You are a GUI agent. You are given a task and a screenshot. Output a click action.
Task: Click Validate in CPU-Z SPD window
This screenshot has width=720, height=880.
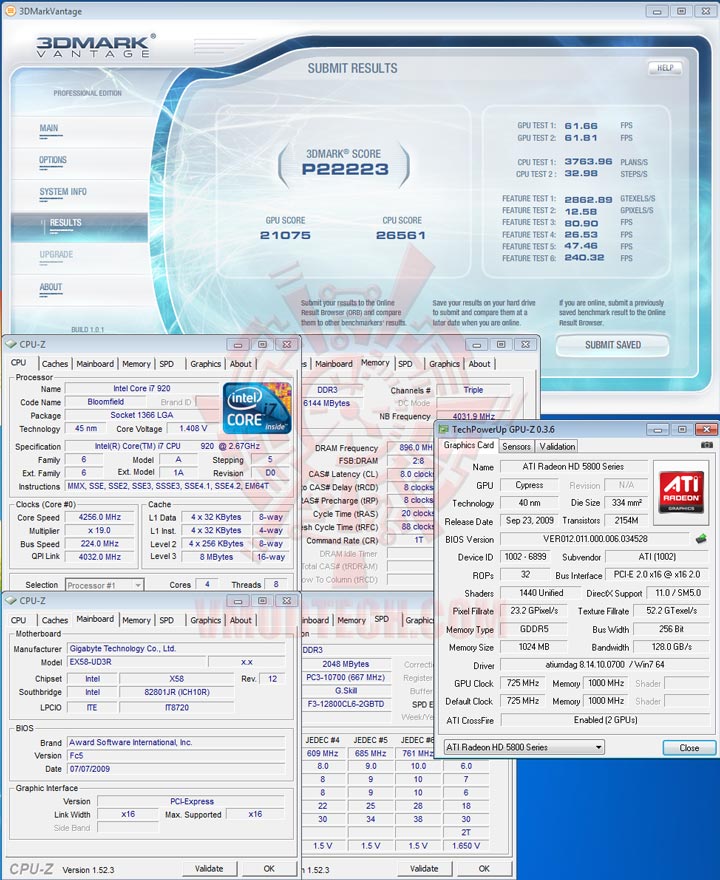coord(424,868)
